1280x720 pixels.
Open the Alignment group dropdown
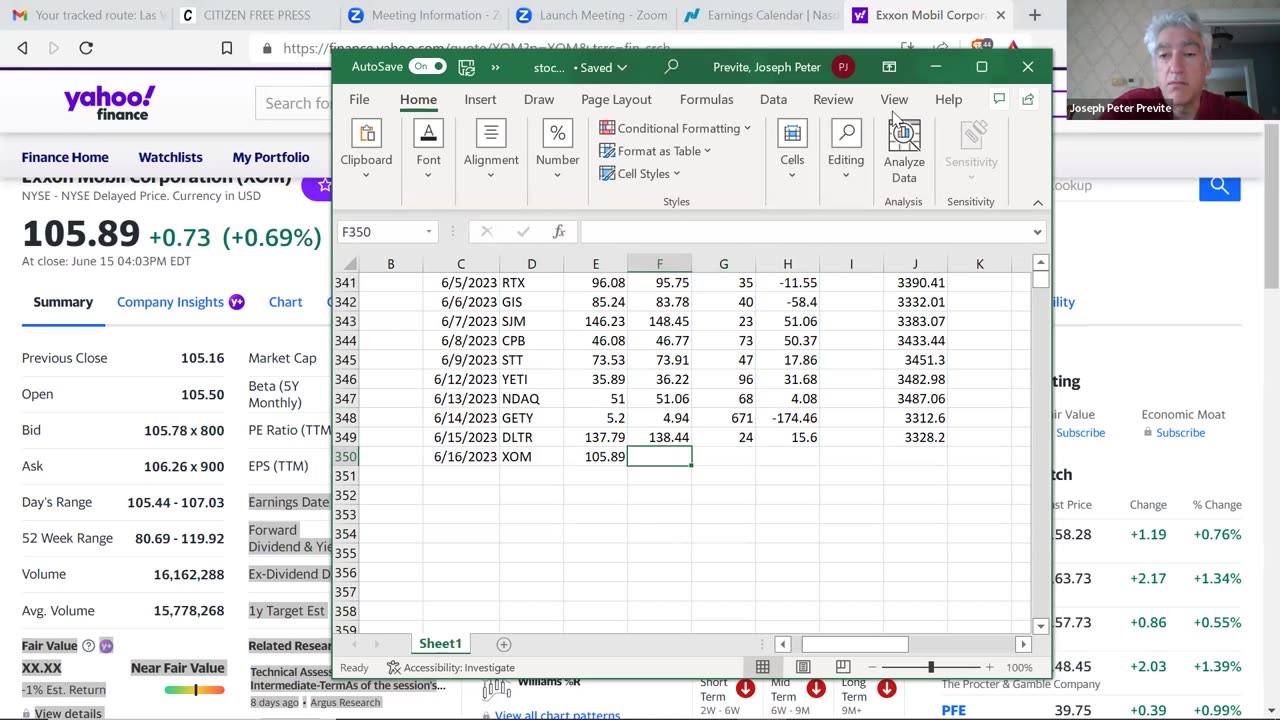(490, 150)
